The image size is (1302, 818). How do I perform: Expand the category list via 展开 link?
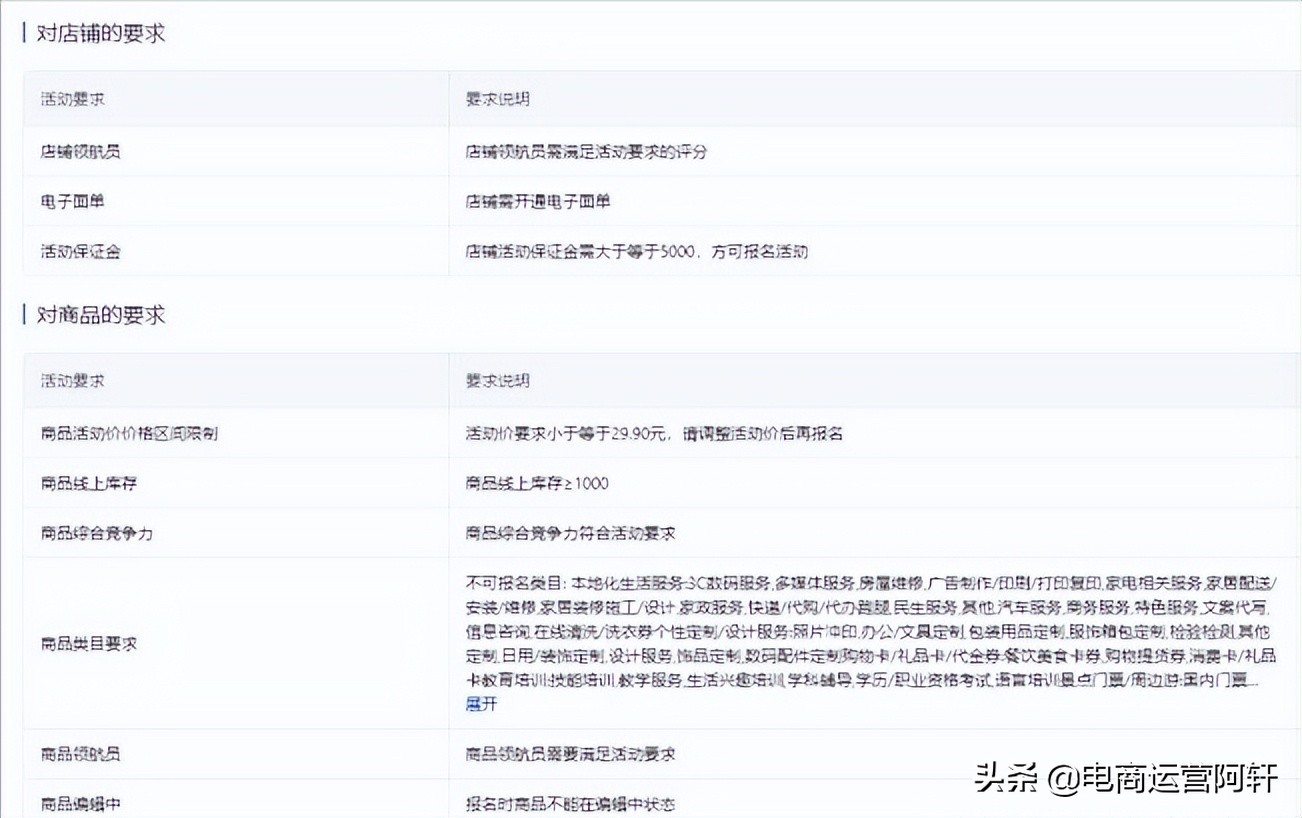coord(481,704)
